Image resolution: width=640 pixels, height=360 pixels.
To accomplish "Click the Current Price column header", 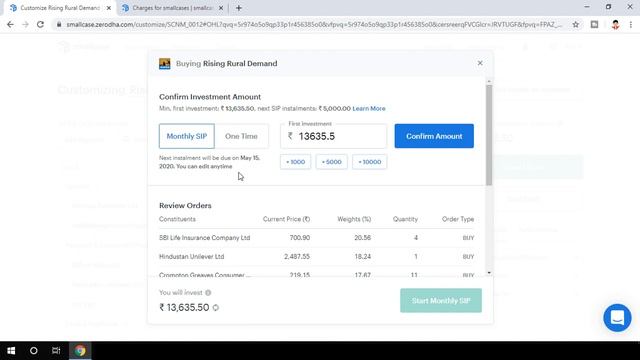I will [x=286, y=219].
